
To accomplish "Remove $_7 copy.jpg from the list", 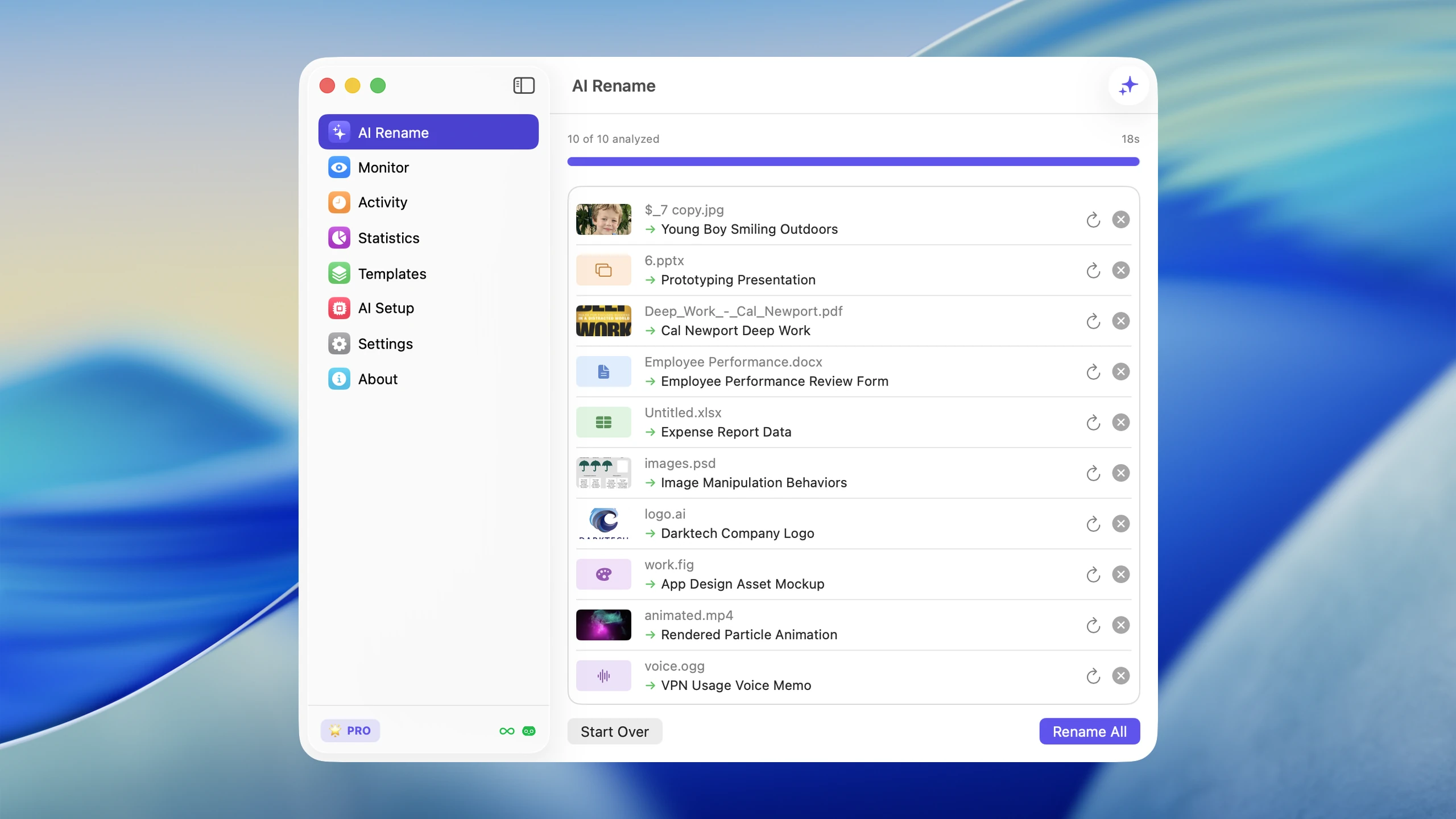I will point(1121,220).
